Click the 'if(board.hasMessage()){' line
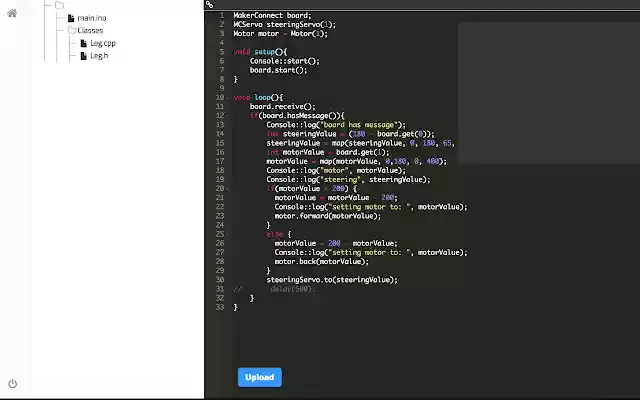Screen dimensions: 640x400 [x=297, y=116]
